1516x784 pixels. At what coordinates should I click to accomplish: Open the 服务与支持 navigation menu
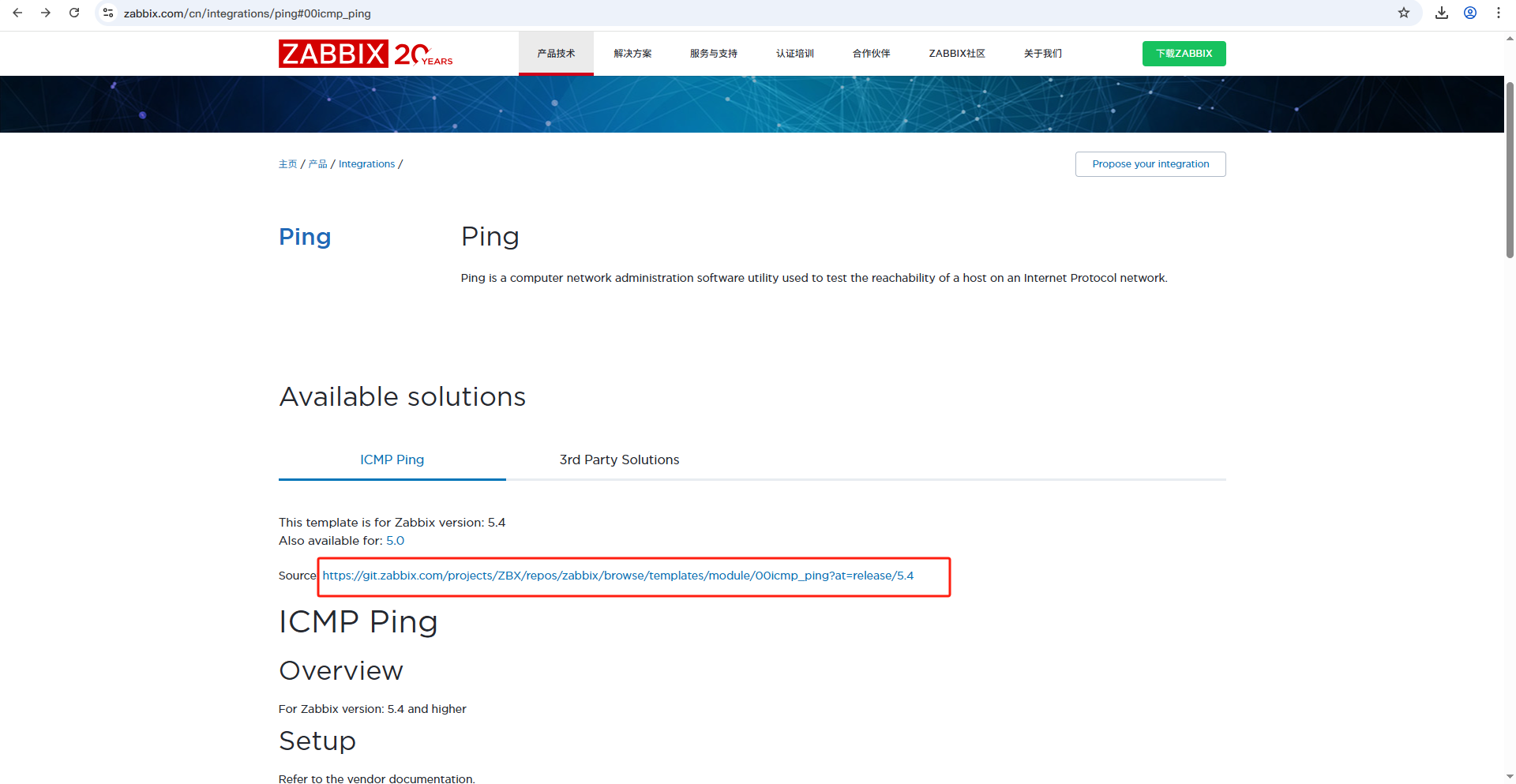coord(713,54)
